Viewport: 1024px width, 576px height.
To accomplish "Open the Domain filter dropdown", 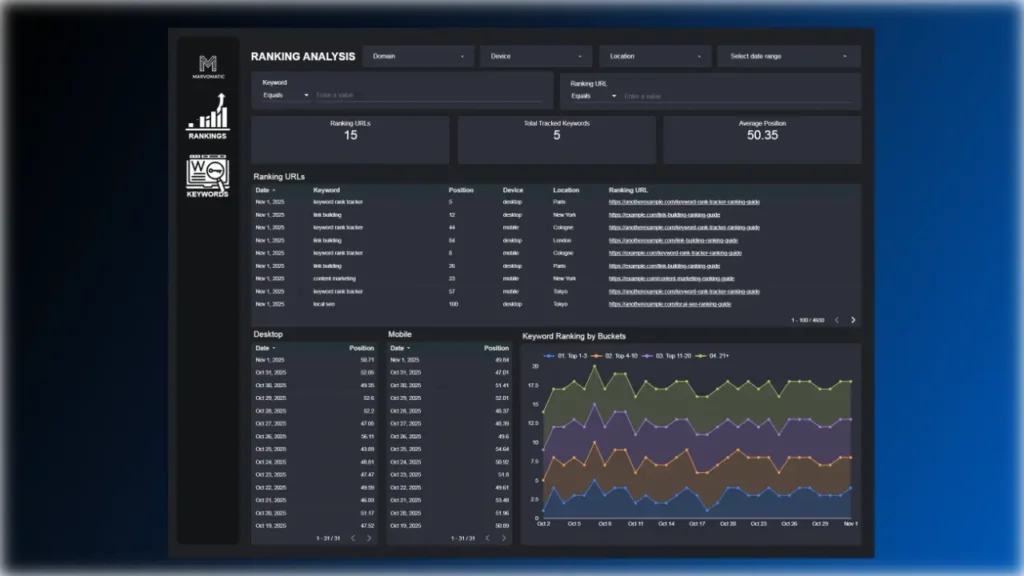I will click(x=417, y=56).
